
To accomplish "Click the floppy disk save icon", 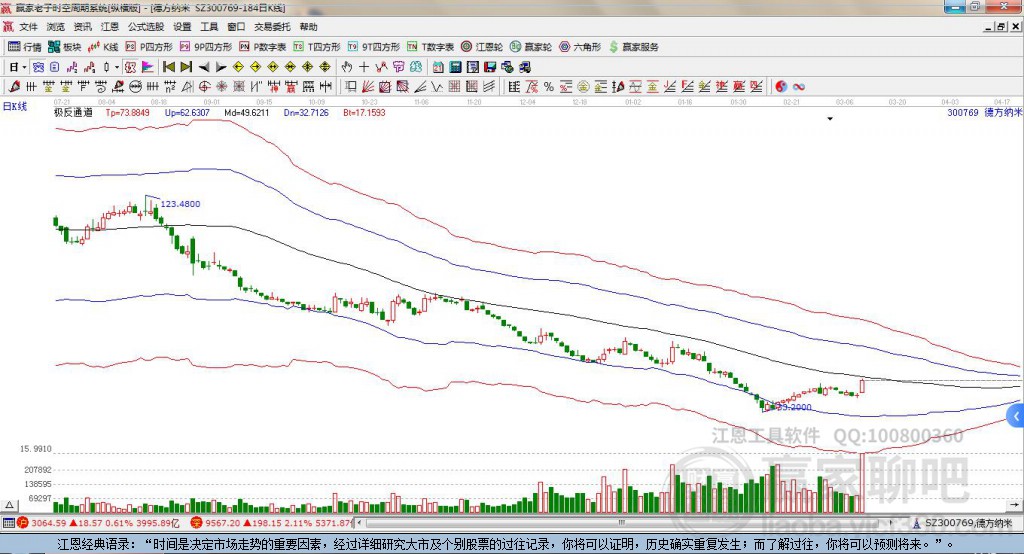I will pyautogui.click(x=490, y=67).
